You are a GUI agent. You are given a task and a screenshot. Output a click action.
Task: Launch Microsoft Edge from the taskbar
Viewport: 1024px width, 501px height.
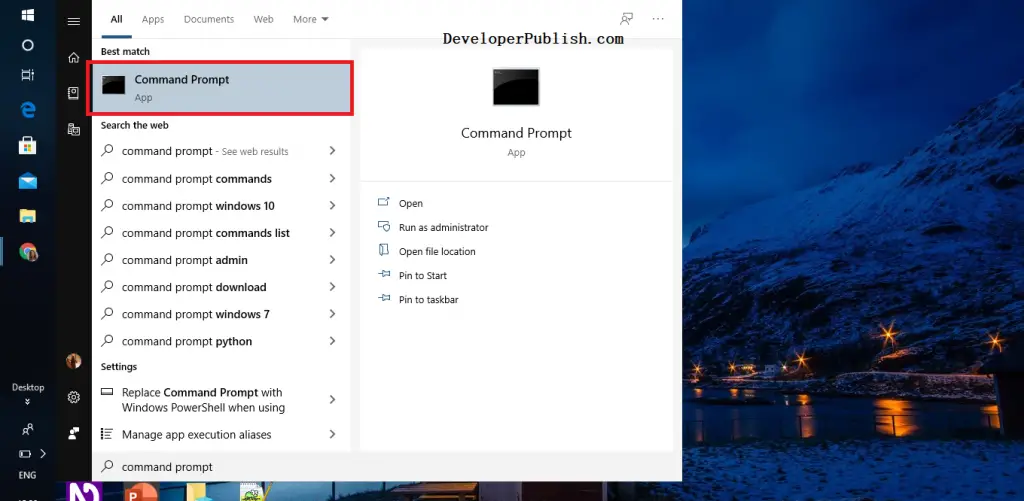[x=27, y=110]
